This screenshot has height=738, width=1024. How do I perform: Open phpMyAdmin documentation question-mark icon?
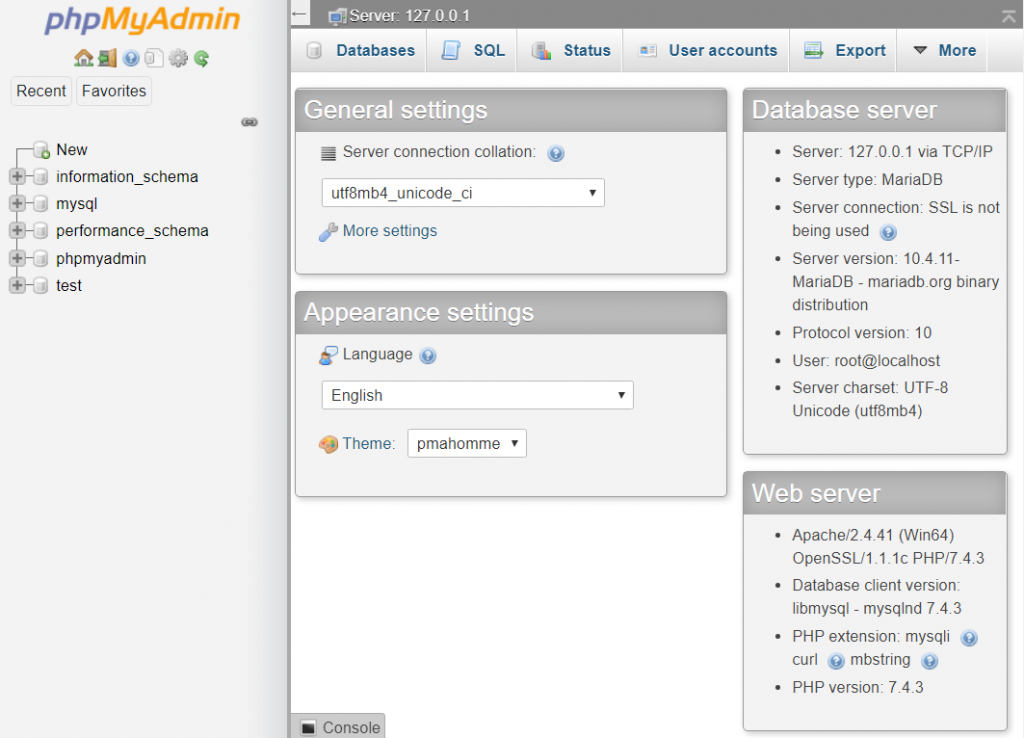(131, 58)
